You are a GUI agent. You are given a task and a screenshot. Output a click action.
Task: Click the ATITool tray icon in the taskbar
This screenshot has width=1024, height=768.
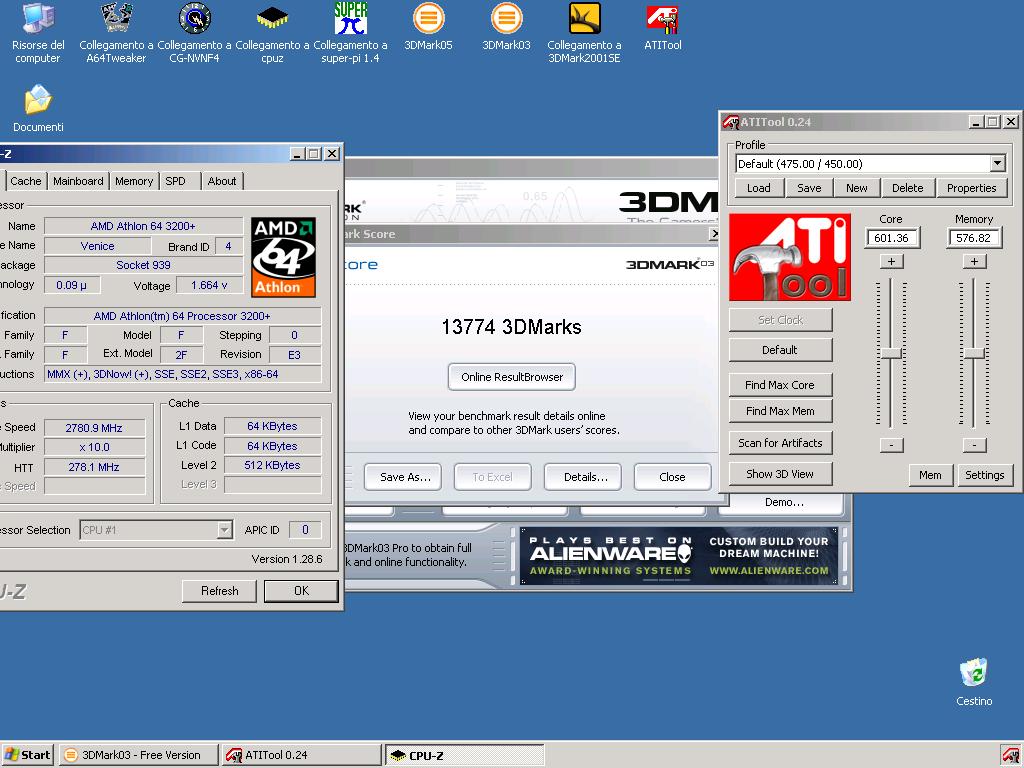coord(1010,755)
